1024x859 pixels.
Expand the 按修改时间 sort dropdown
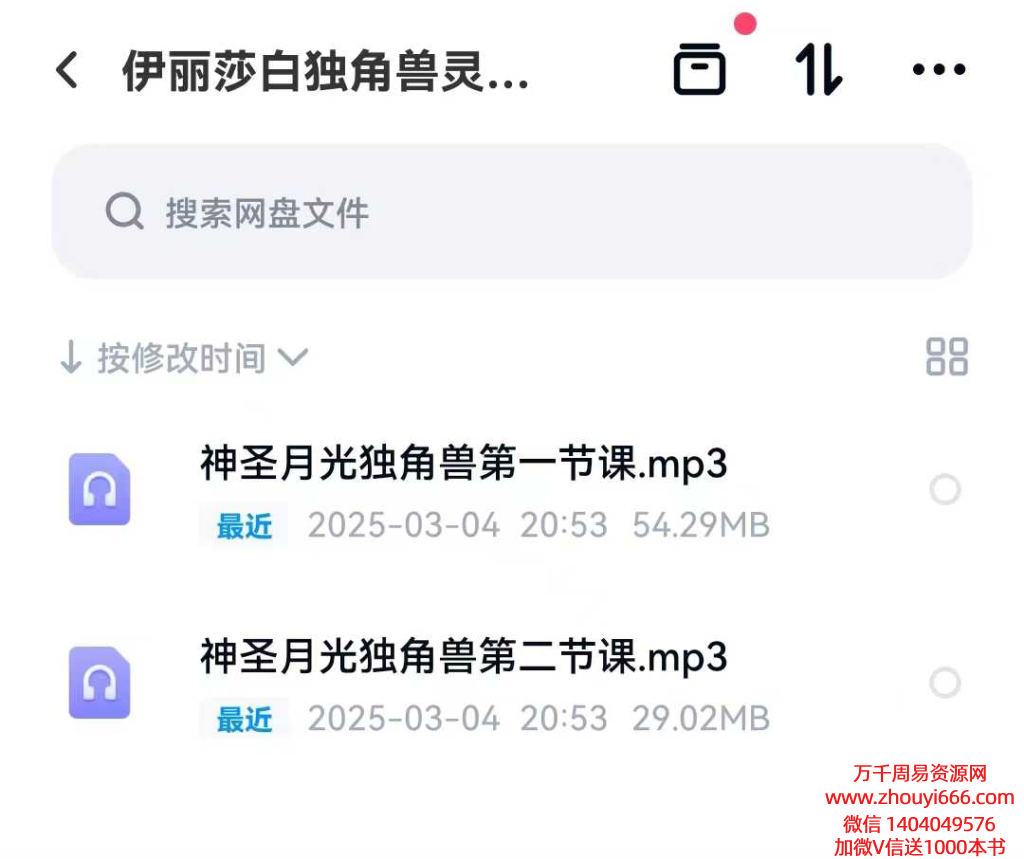pos(183,358)
